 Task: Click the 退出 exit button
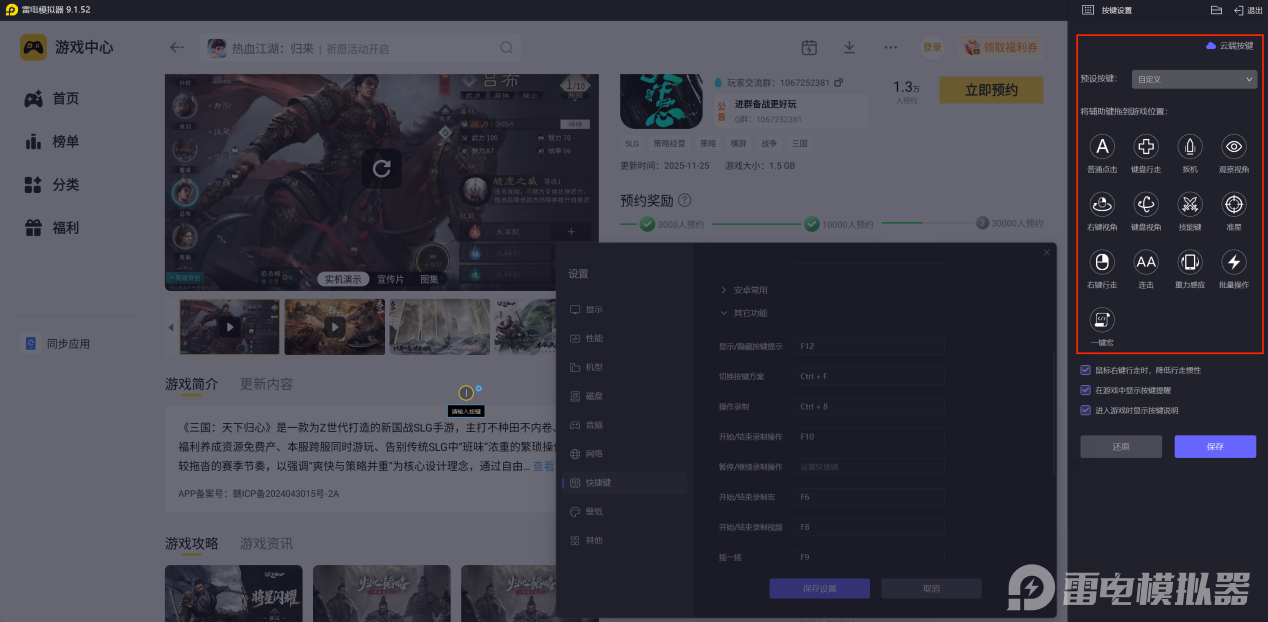coord(1248,10)
